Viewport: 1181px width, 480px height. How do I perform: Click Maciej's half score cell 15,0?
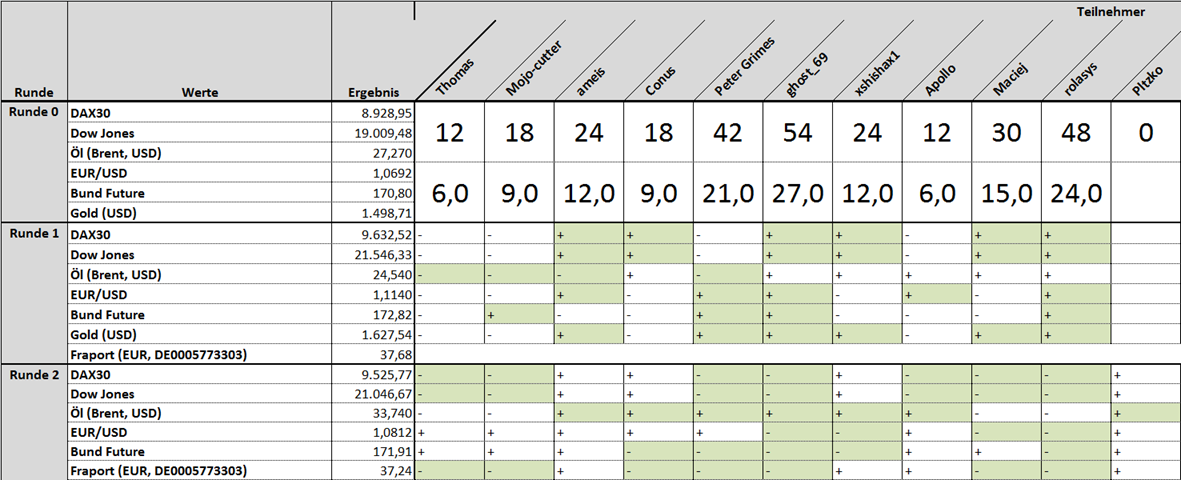pyautogui.click(x=1006, y=193)
